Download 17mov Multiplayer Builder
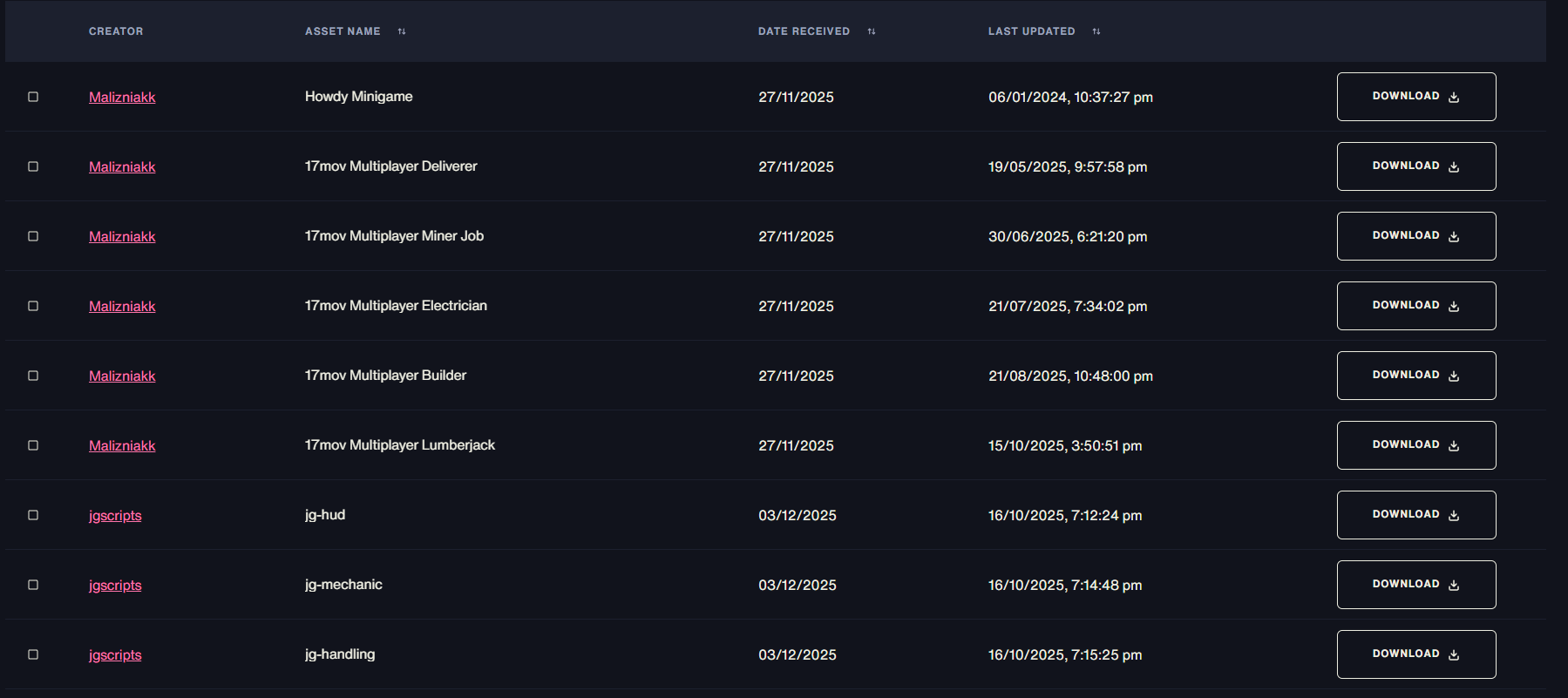 (x=1416, y=376)
